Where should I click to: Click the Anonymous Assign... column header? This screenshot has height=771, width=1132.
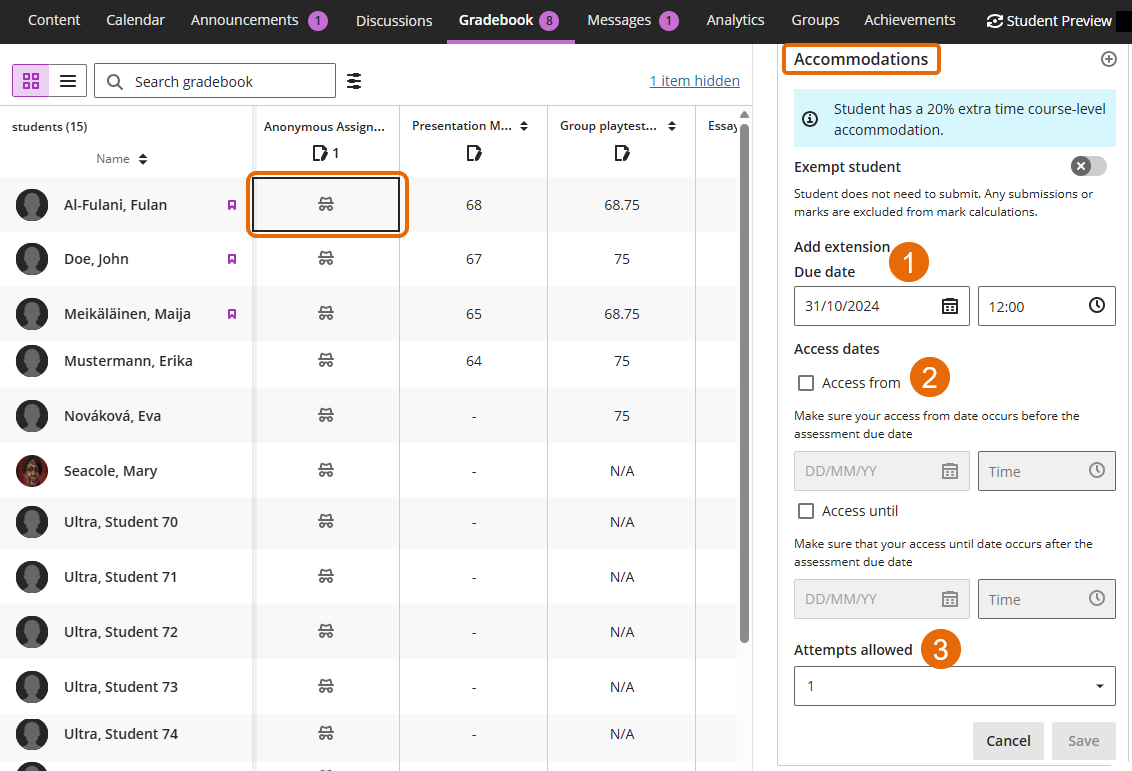point(324,126)
